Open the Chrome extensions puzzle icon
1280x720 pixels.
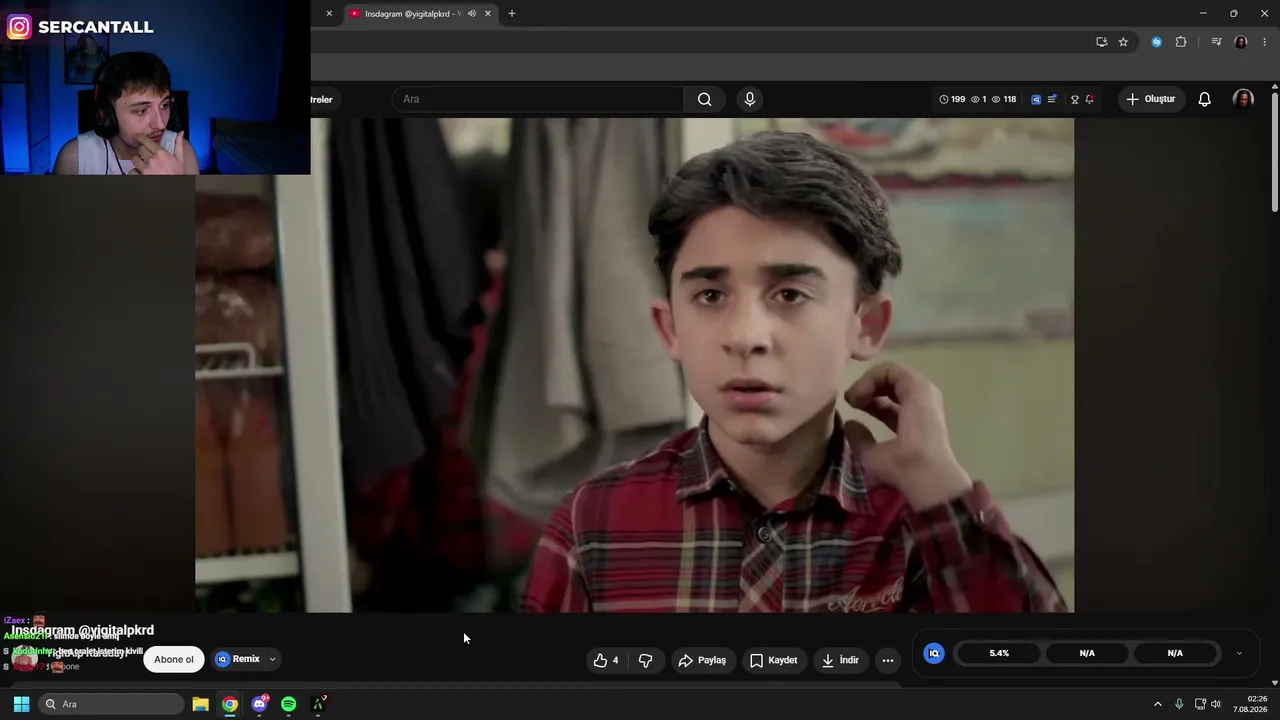(1181, 42)
